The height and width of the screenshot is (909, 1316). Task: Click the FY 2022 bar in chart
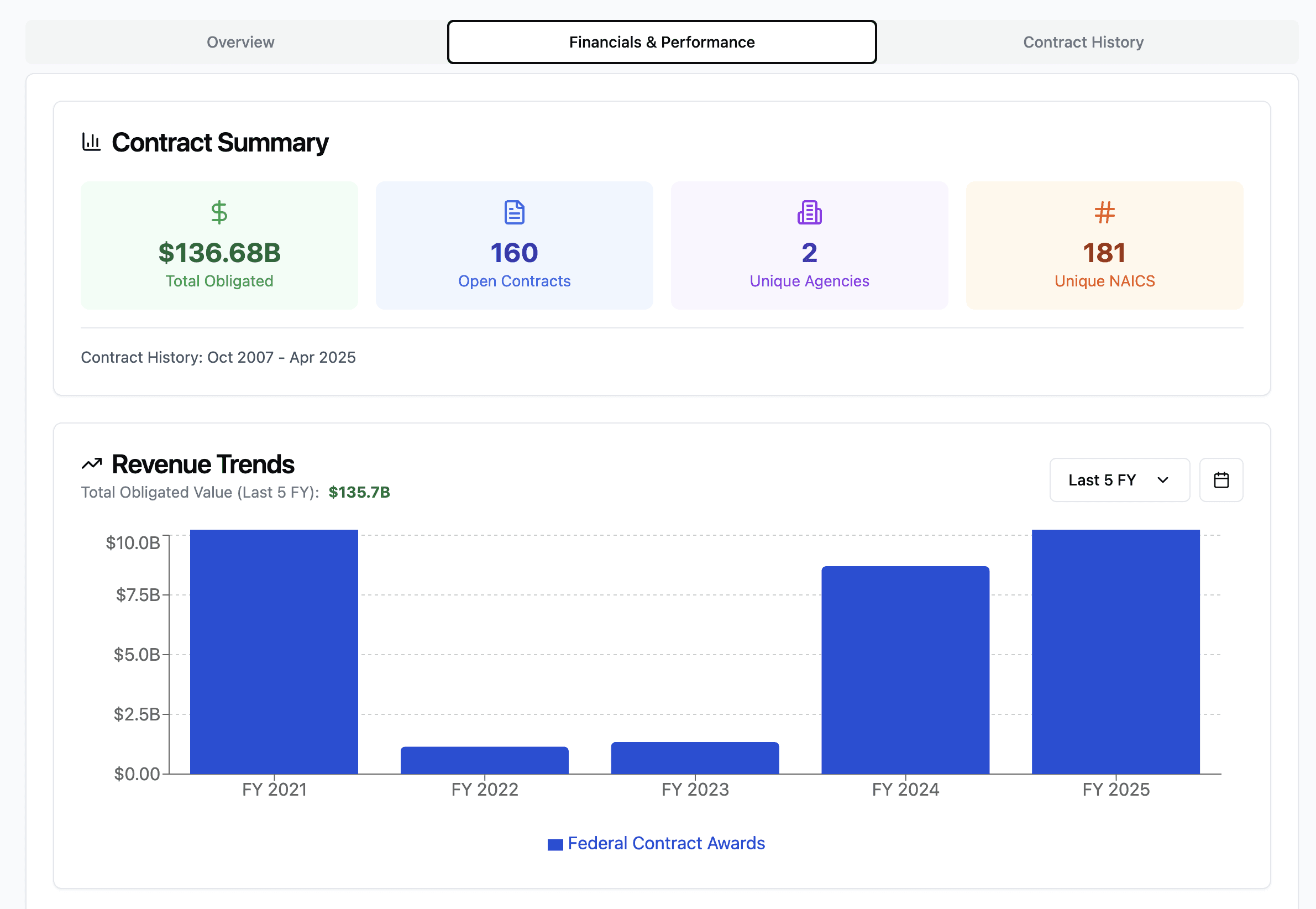point(484,760)
